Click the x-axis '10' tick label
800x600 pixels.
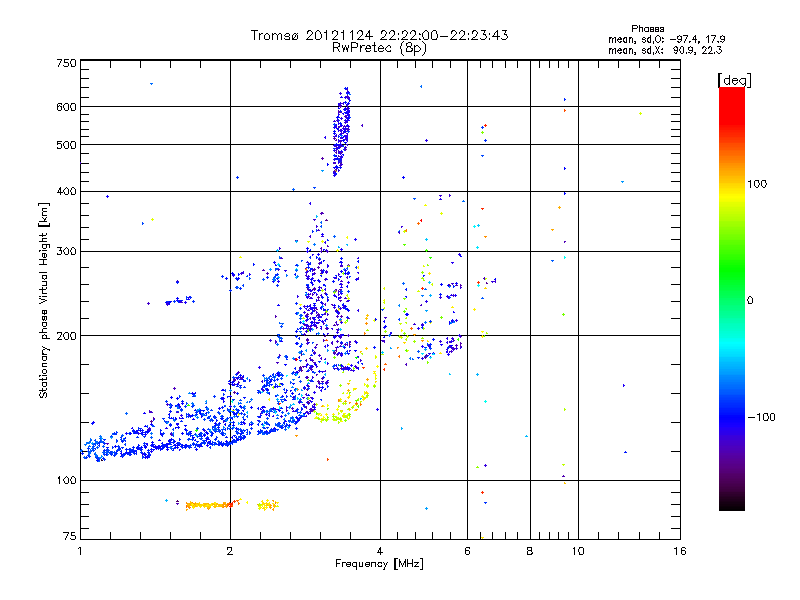coord(578,551)
